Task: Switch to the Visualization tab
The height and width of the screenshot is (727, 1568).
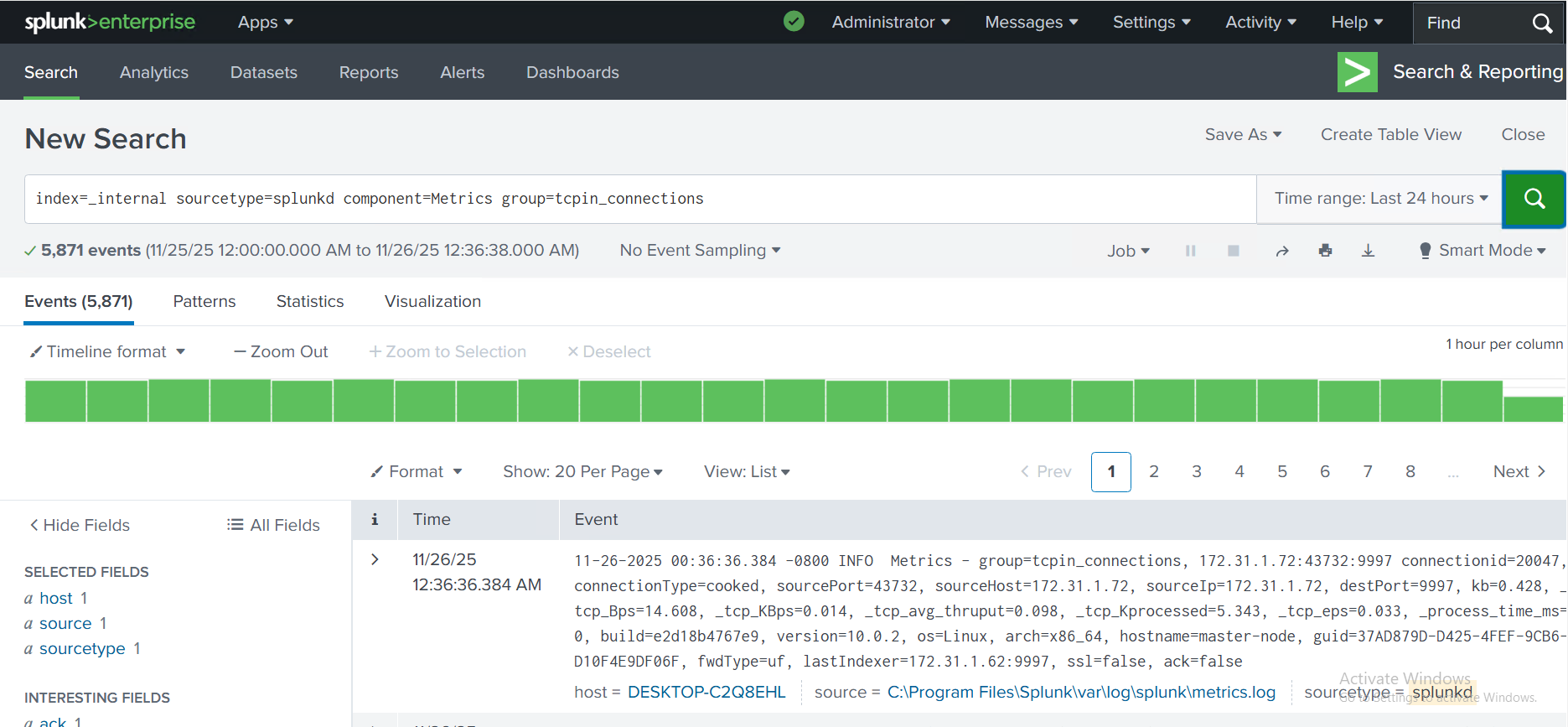Action: [432, 302]
